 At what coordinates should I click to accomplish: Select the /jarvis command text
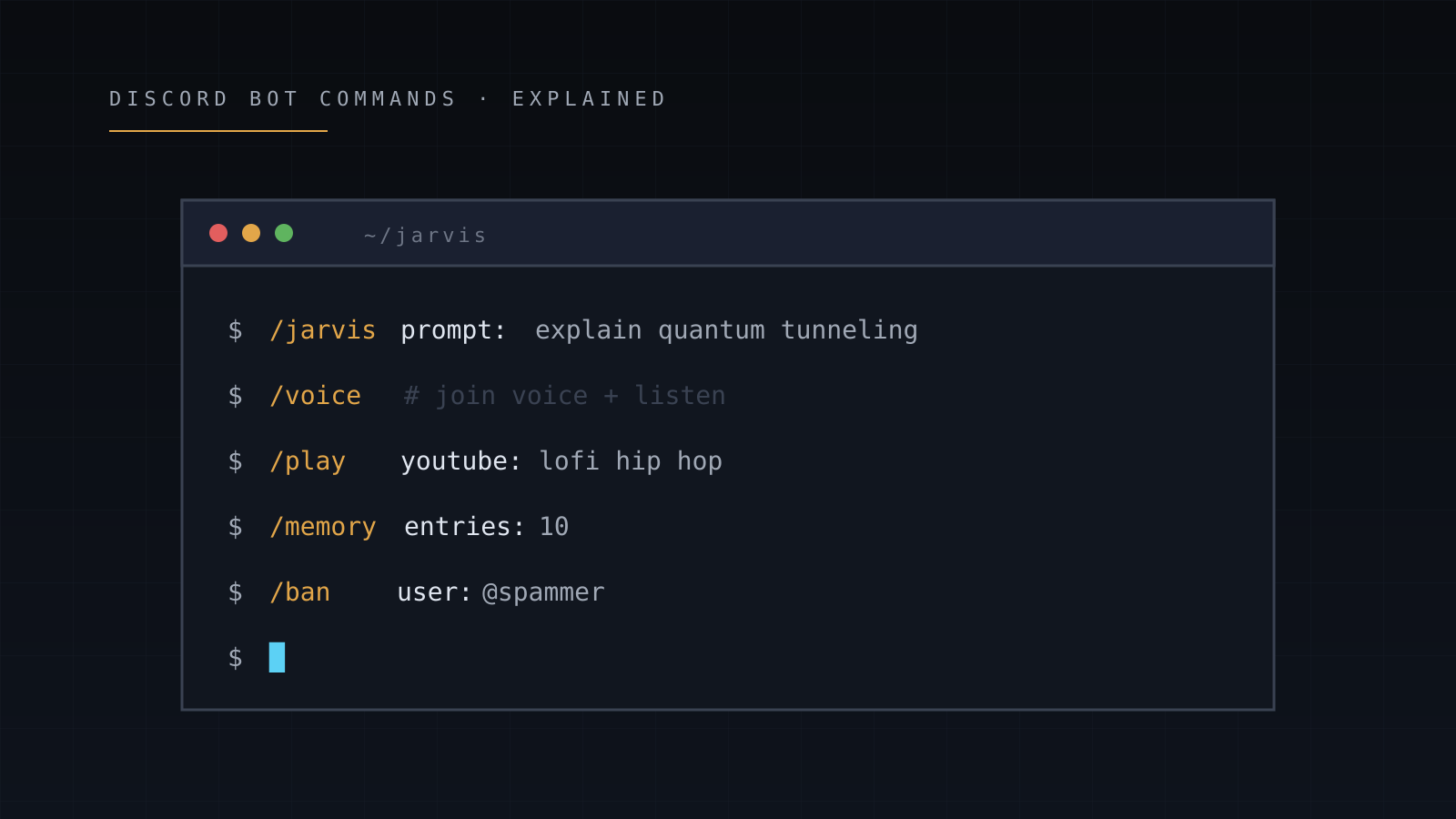(x=323, y=330)
